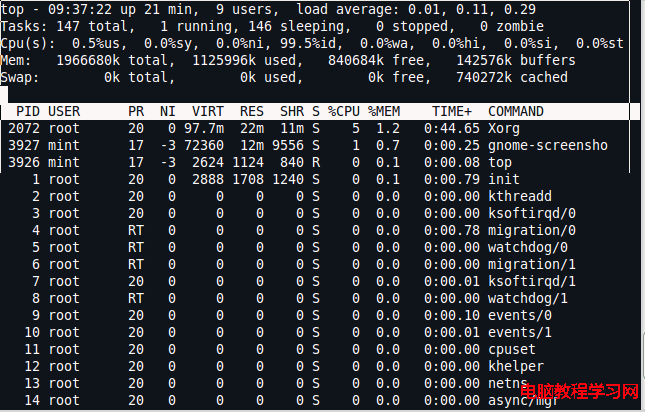This screenshot has height=412, width=645.
Task: Click the TIME+ column header
Action: coord(452,111)
